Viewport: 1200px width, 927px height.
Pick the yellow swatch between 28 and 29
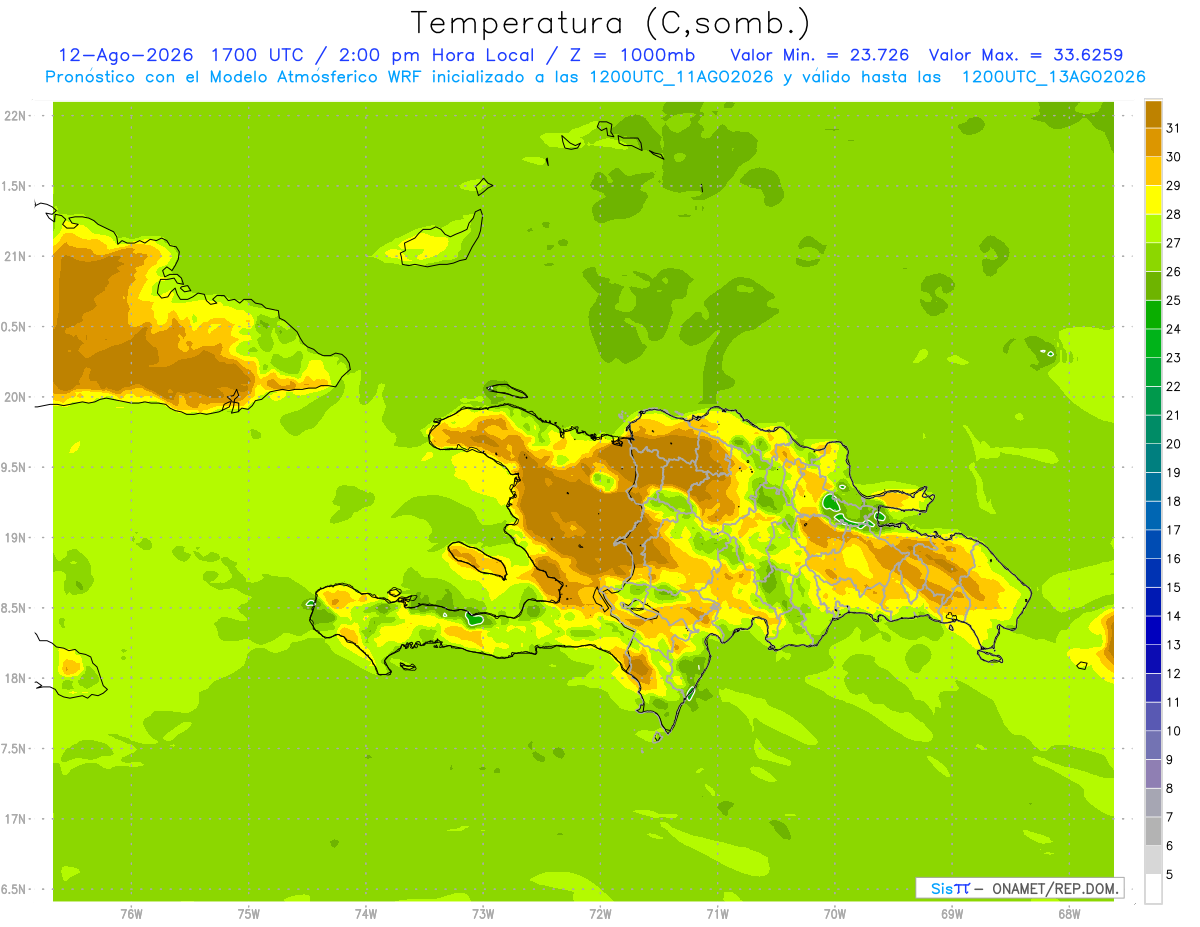pos(1154,199)
